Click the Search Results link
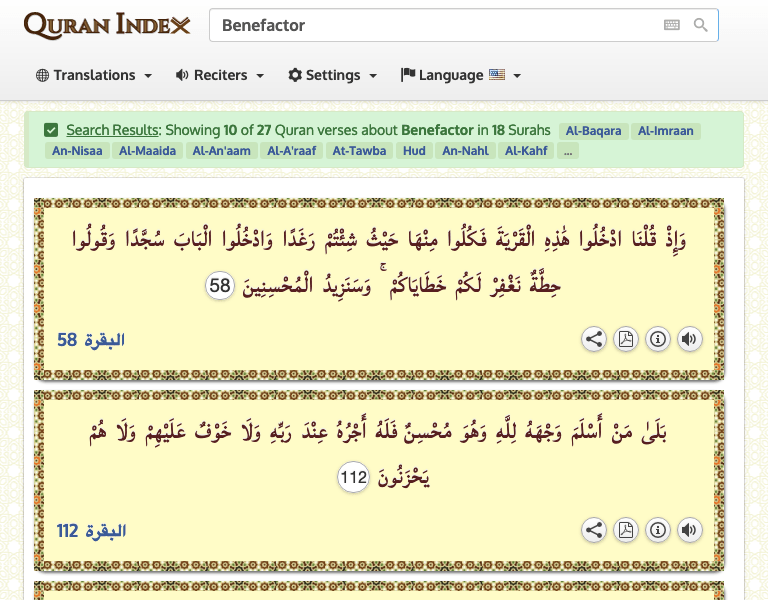This screenshot has height=600, width=768. pyautogui.click(x=112, y=130)
